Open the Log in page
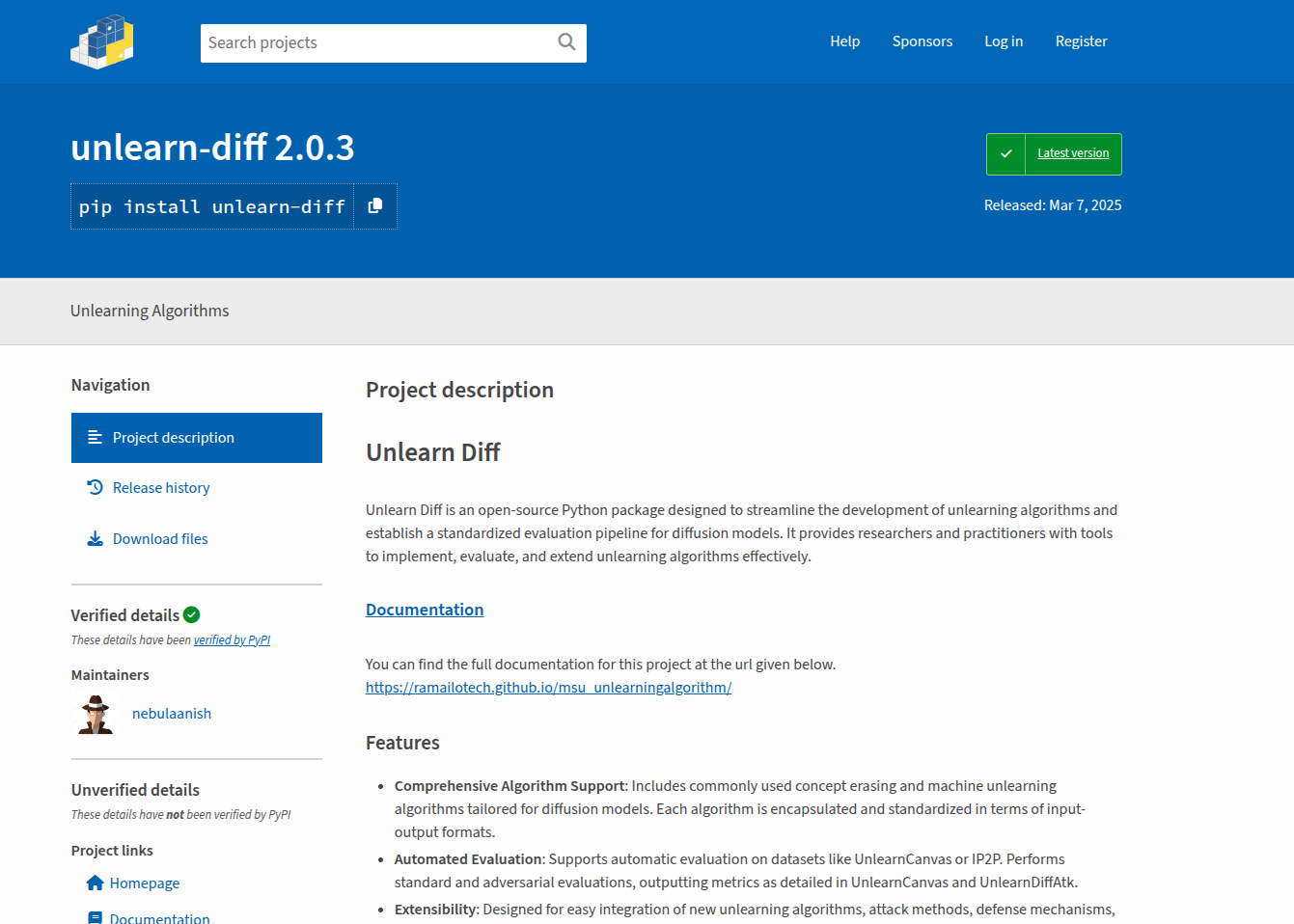This screenshot has height=924, width=1294. tap(1003, 41)
